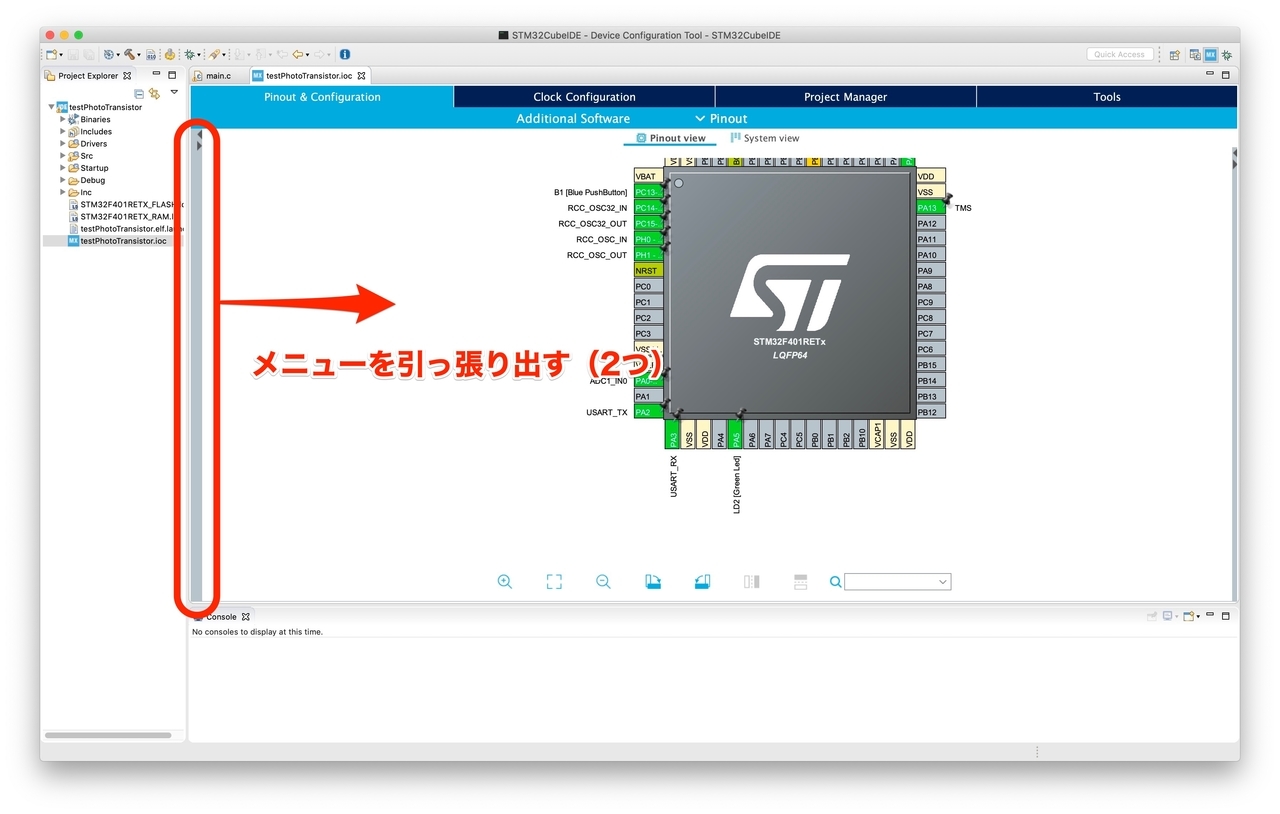Close the testPhotoTransistor.ioc editor tab
Viewport: 1280px width, 814px height.
[x=362, y=75]
